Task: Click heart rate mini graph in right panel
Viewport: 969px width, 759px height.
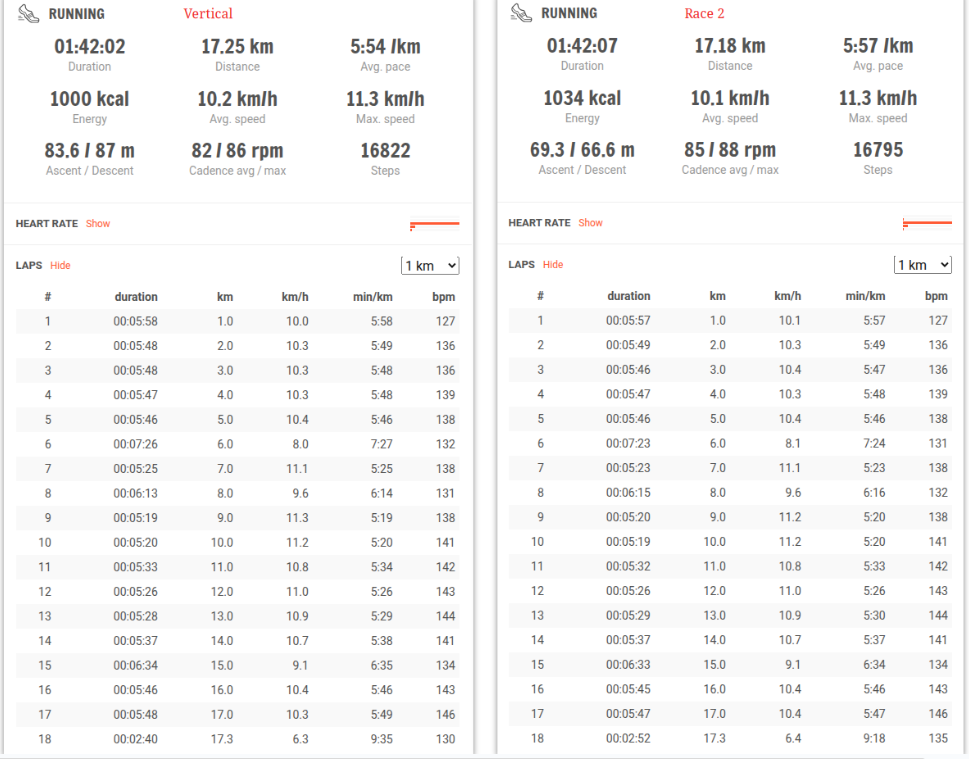Action: 927,223
